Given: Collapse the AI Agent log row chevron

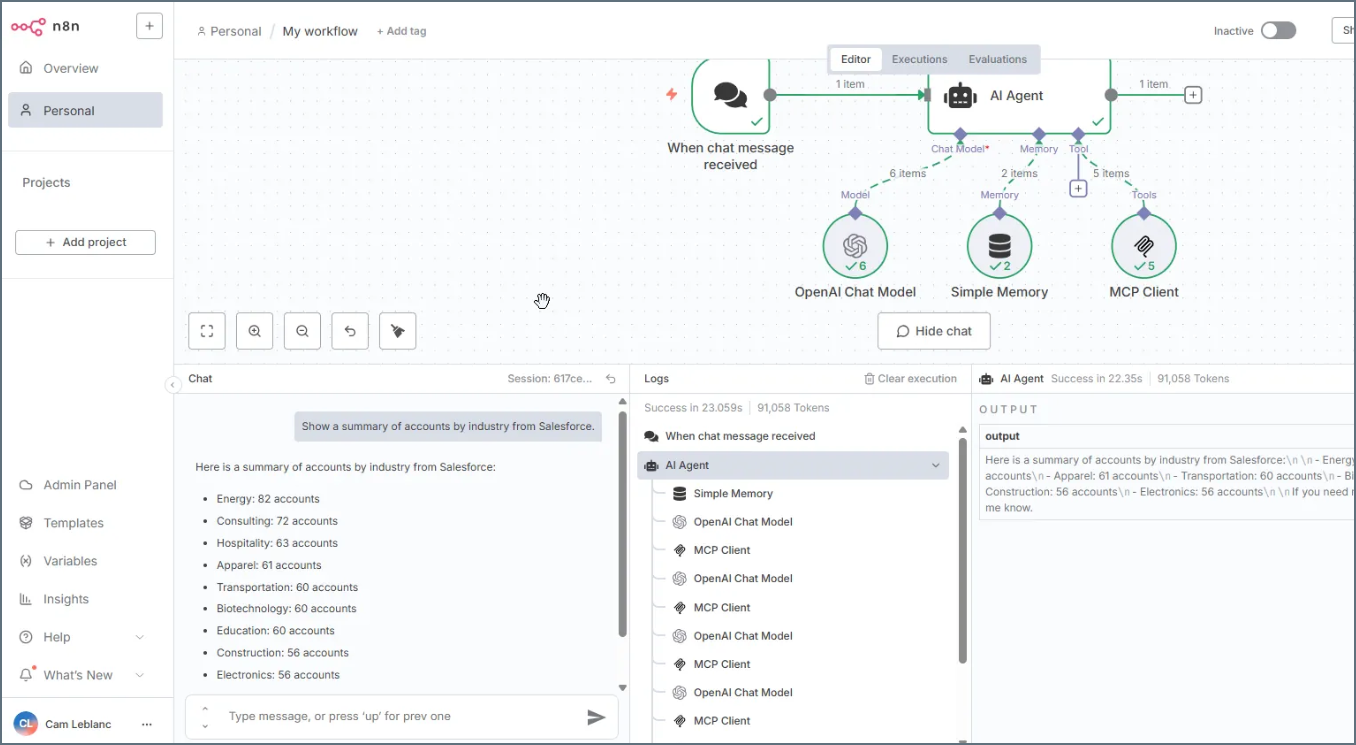Looking at the screenshot, I should (x=936, y=465).
